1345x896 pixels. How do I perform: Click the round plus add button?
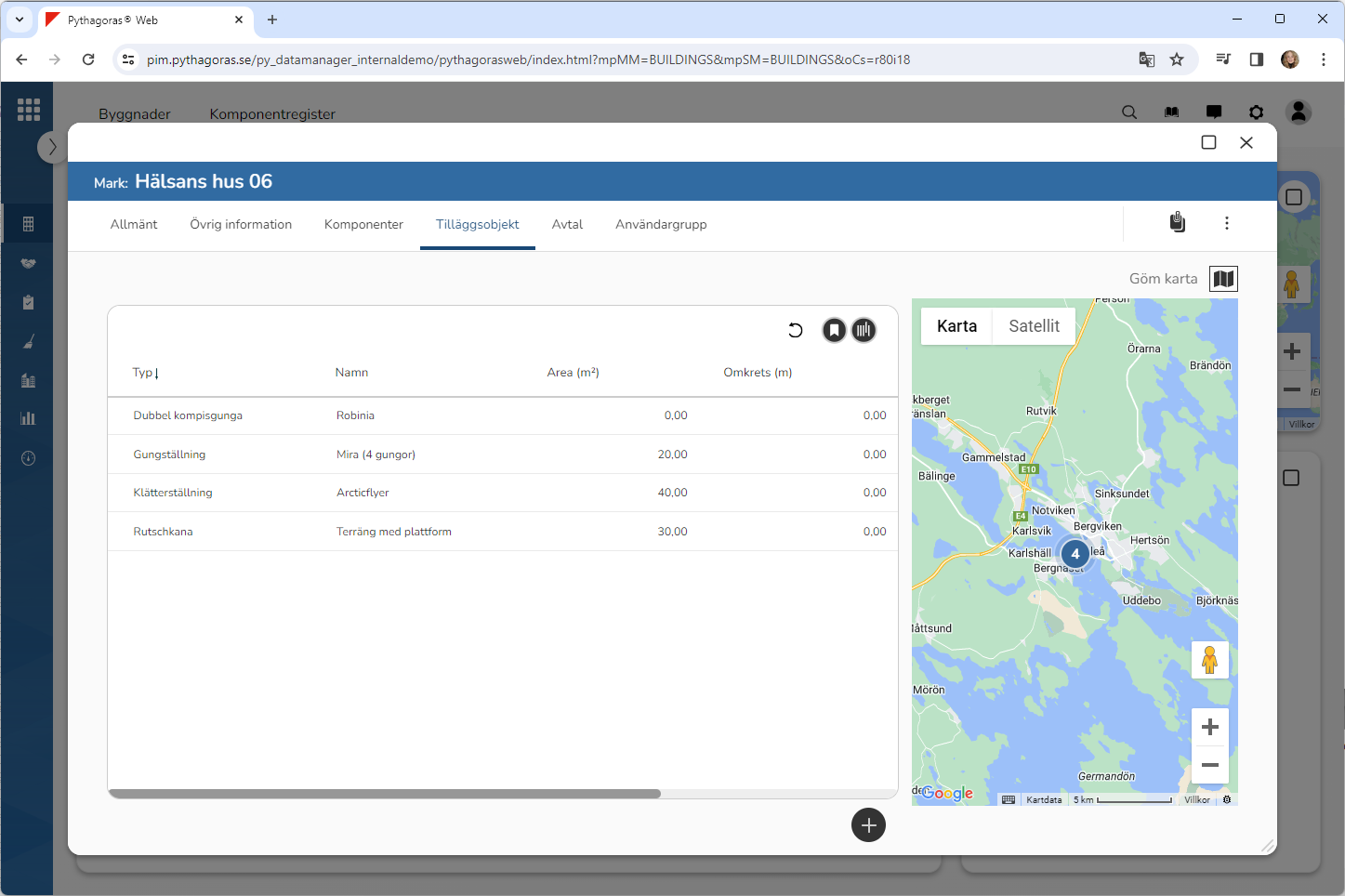pos(868,824)
